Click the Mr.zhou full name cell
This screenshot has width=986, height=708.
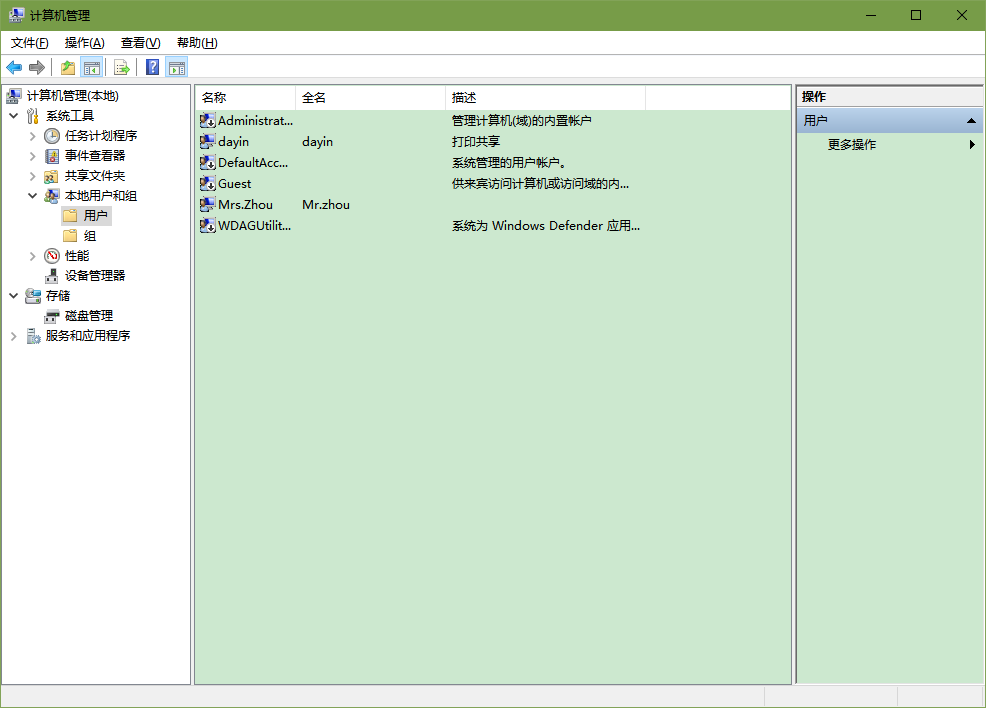point(326,204)
